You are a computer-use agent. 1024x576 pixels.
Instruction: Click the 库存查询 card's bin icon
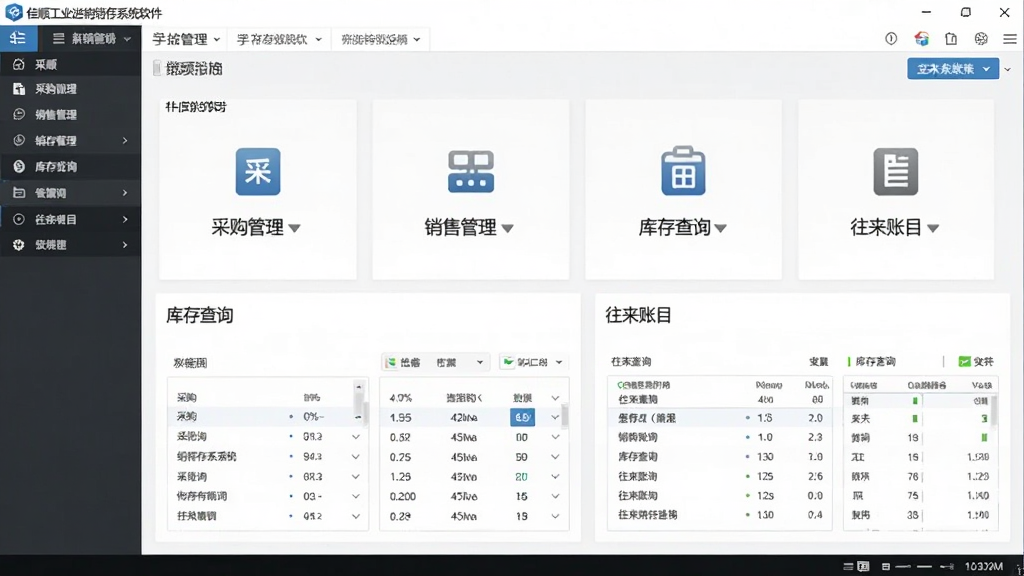[683, 171]
